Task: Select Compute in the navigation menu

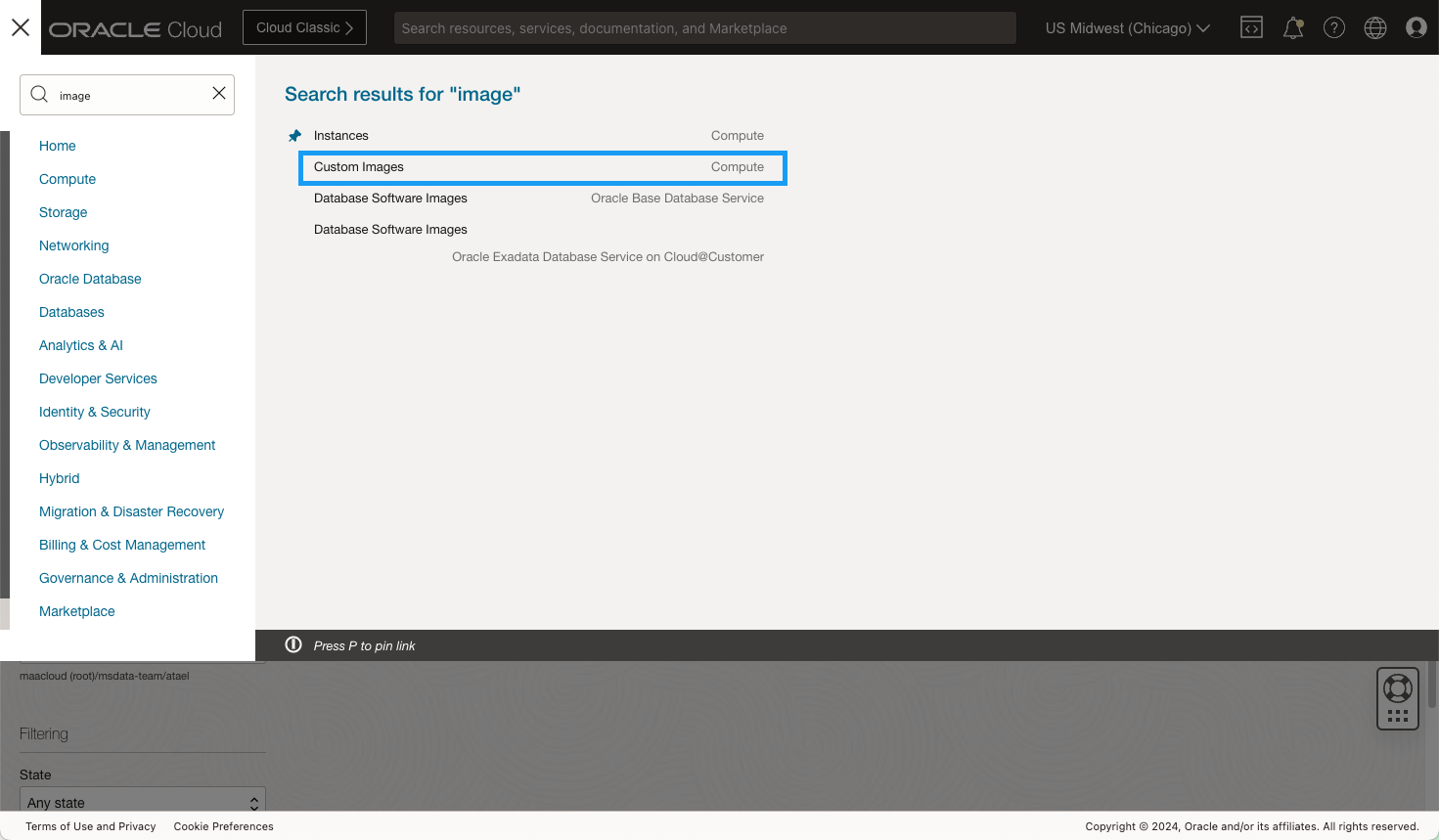Action: [67, 179]
